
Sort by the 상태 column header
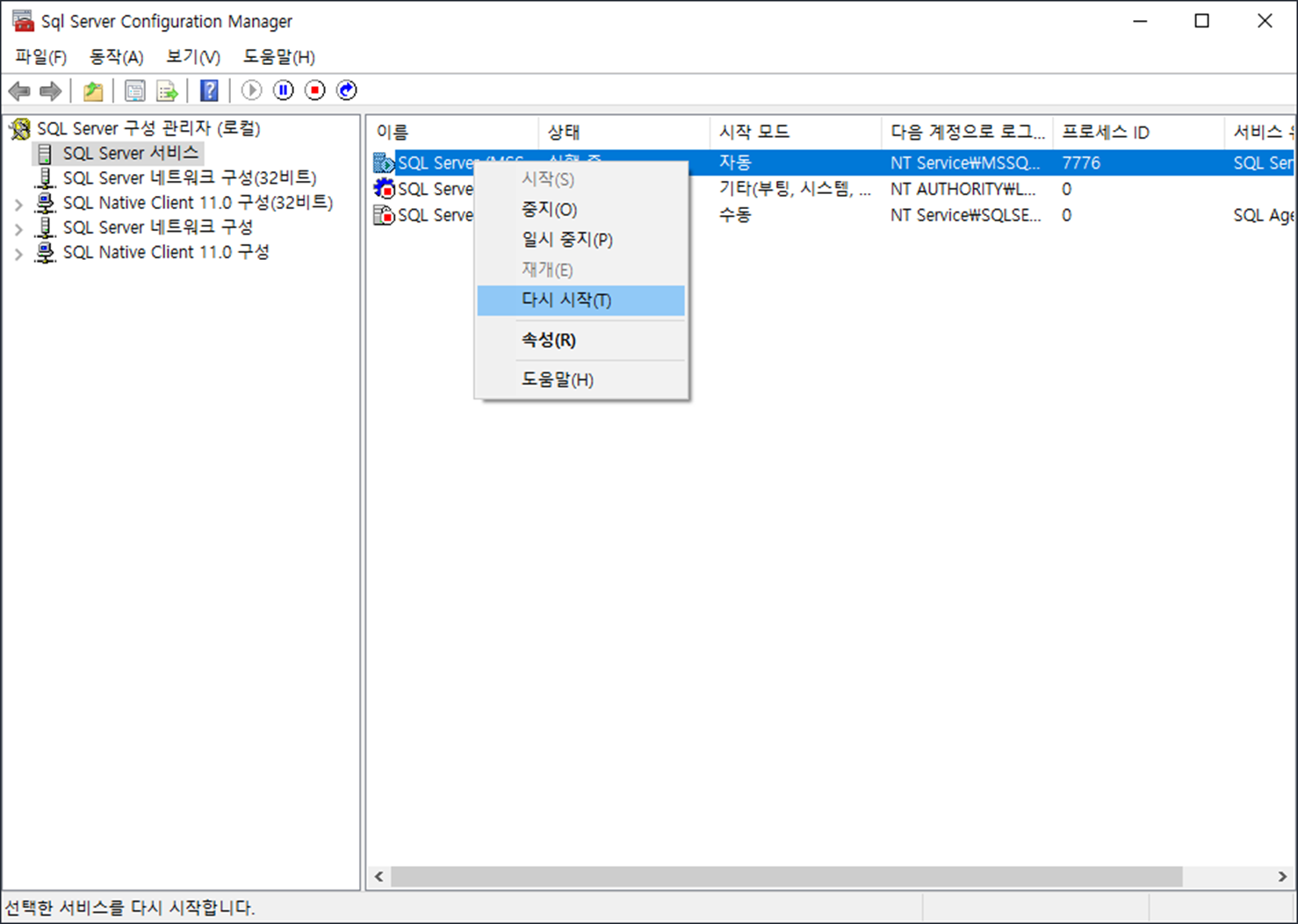pyautogui.click(x=624, y=132)
